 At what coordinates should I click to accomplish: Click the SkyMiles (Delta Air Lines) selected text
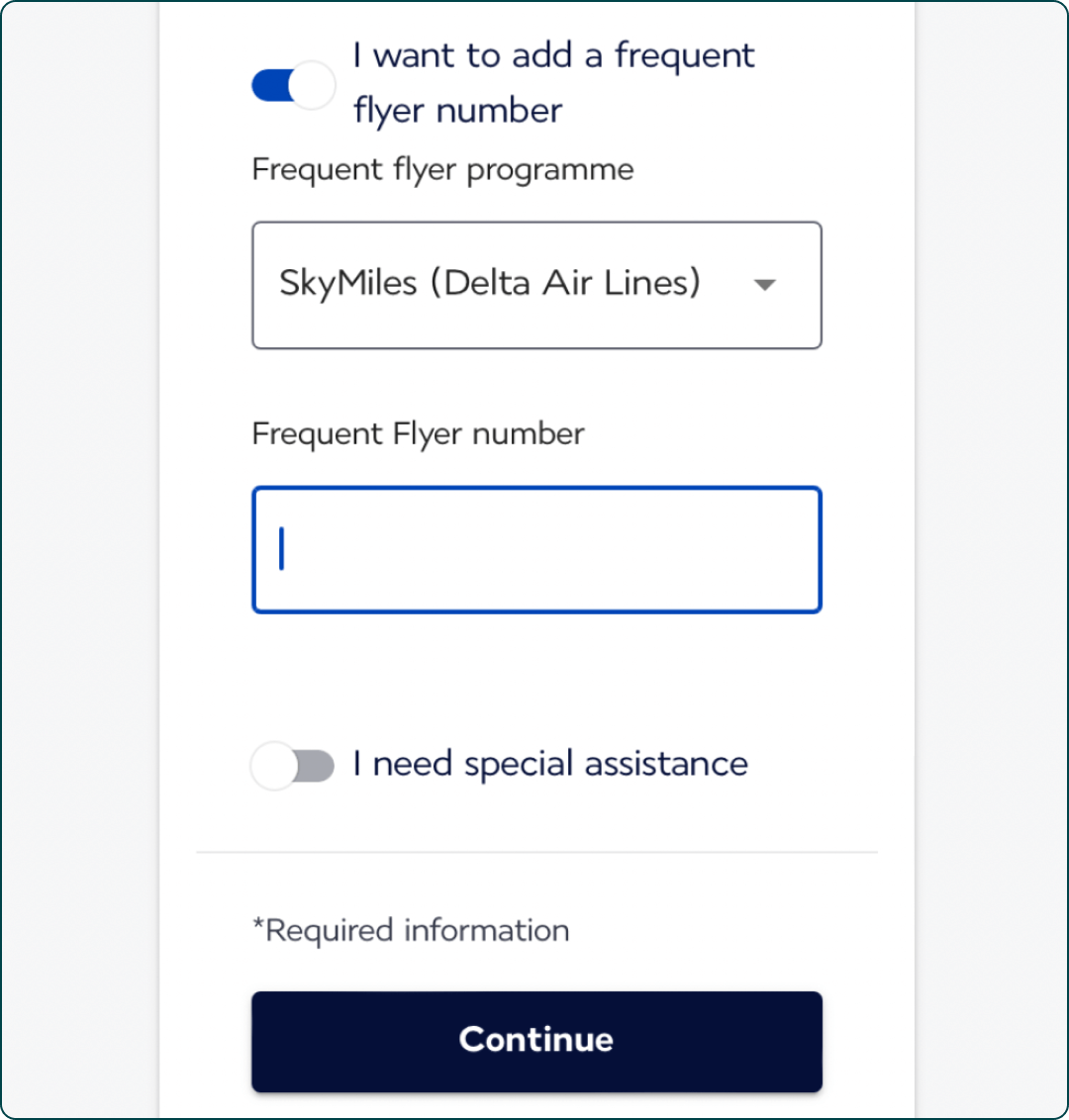[490, 283]
